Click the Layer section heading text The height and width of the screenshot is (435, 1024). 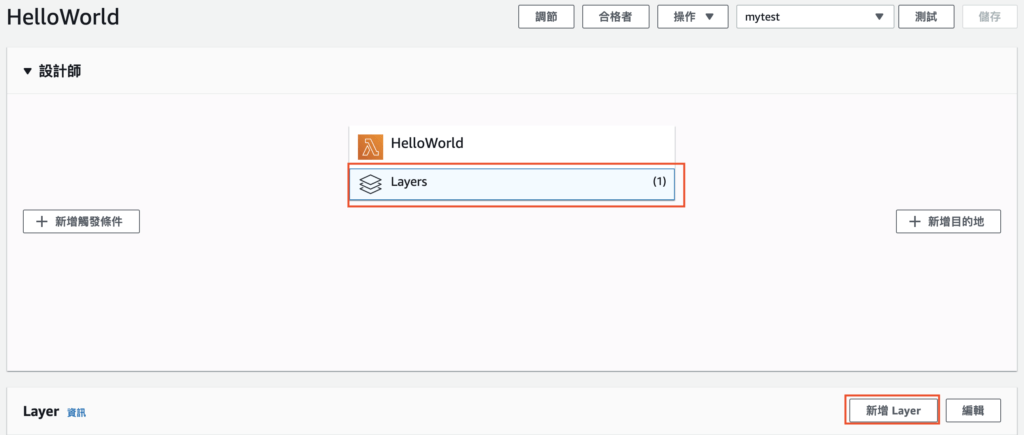[x=41, y=411]
